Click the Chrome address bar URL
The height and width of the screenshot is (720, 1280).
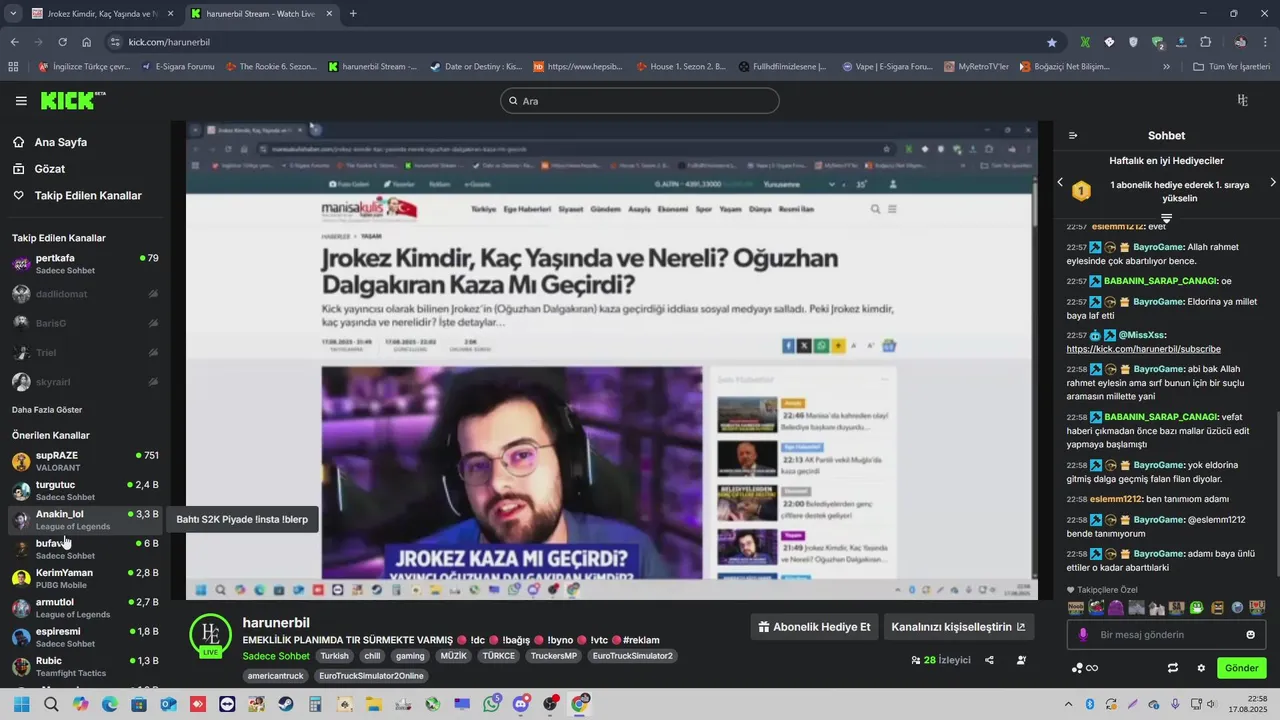pyautogui.click(x=169, y=42)
